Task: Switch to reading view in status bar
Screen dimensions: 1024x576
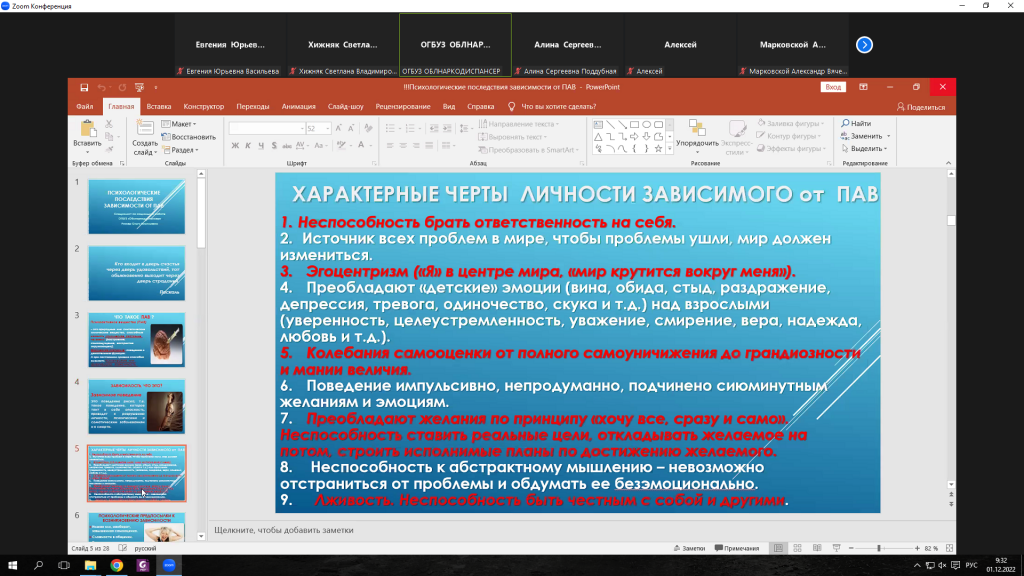Action: pyautogui.click(x=817, y=549)
